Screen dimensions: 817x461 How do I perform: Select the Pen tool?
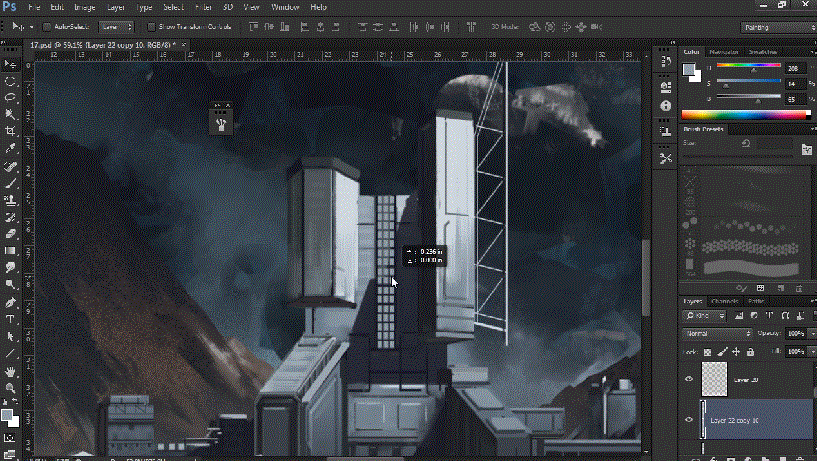pos(10,302)
